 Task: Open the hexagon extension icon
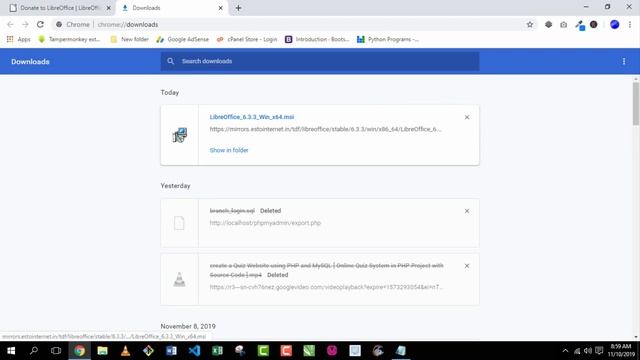pyautogui.click(x=548, y=24)
